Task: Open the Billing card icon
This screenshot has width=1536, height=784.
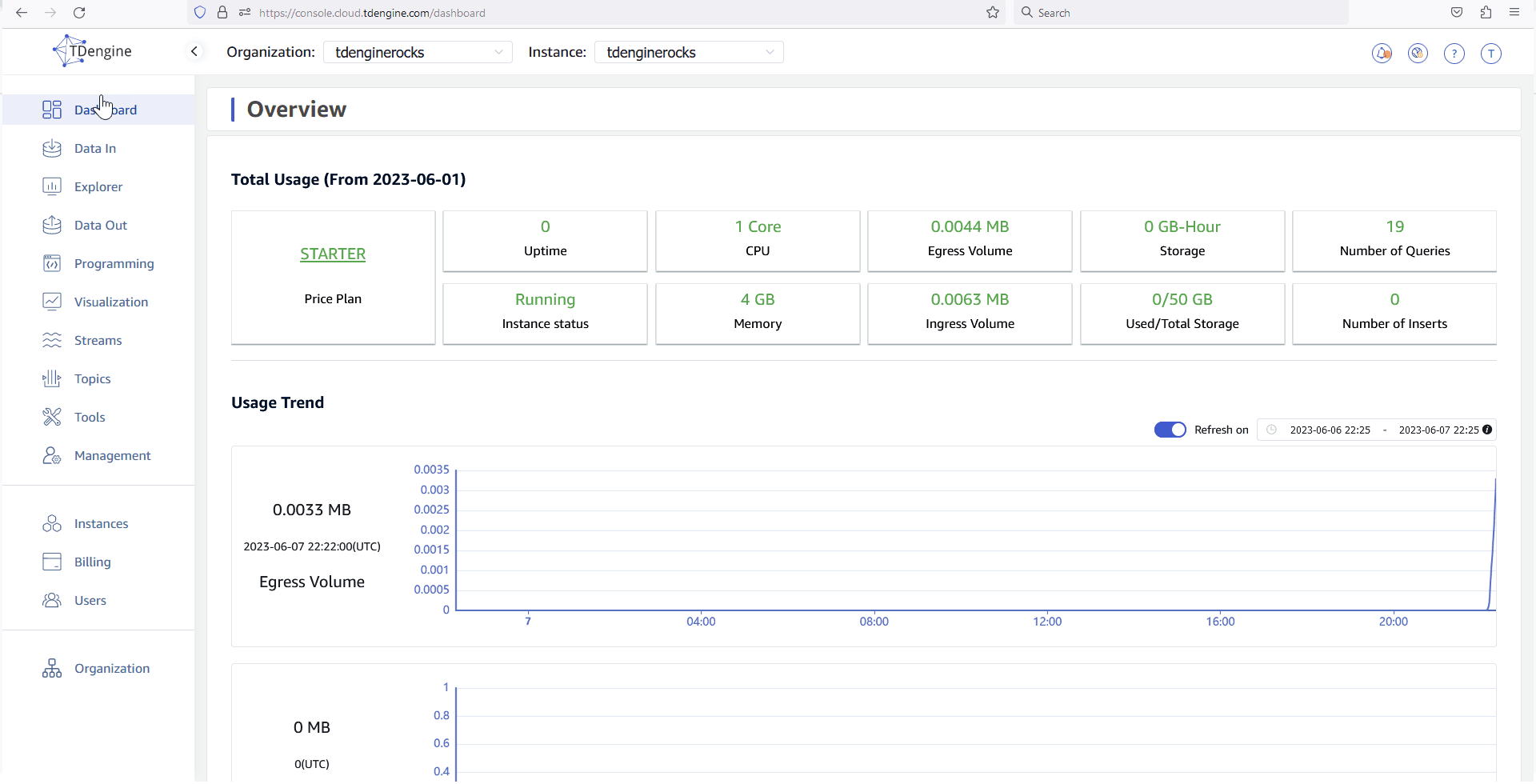Action: [52, 562]
